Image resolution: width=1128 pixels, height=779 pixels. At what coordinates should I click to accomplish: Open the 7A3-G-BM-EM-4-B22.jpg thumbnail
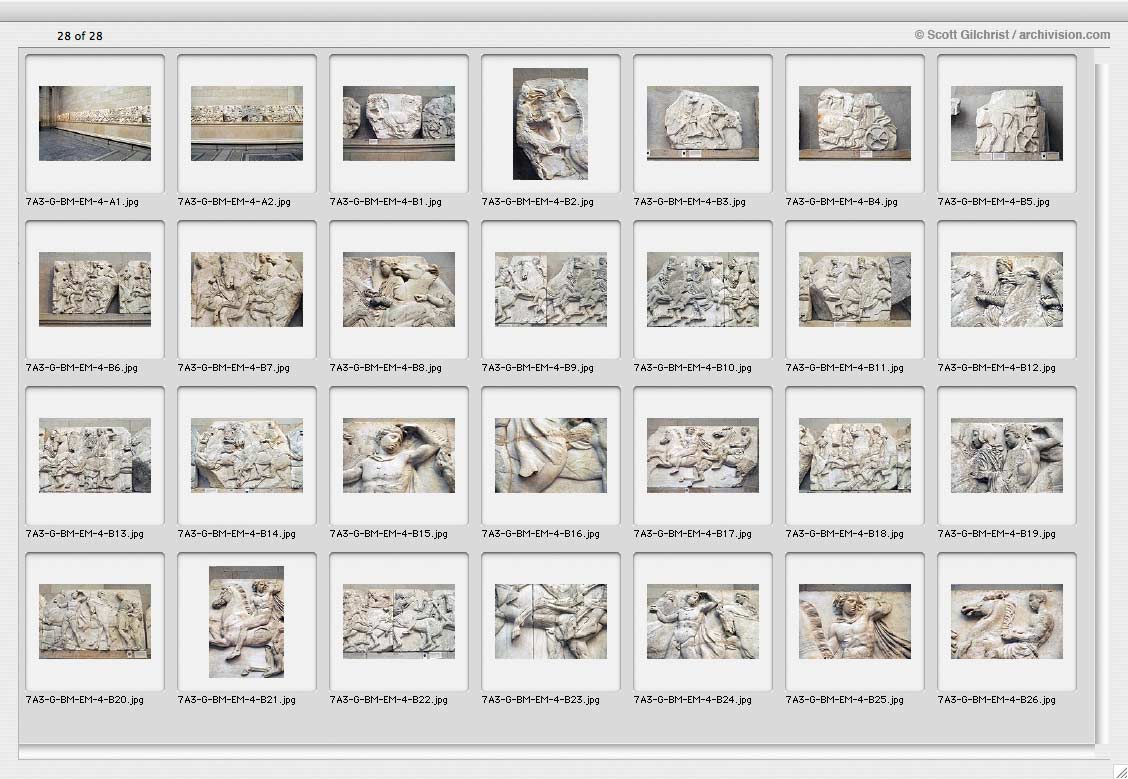click(x=399, y=621)
